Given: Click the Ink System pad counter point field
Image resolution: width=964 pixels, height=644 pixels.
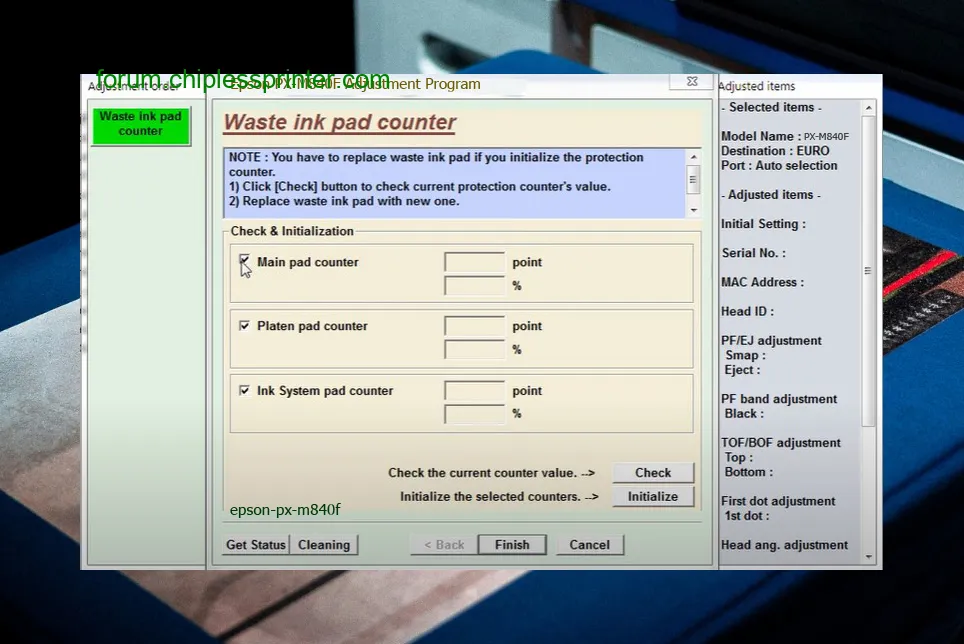Looking at the screenshot, I should coord(475,390).
